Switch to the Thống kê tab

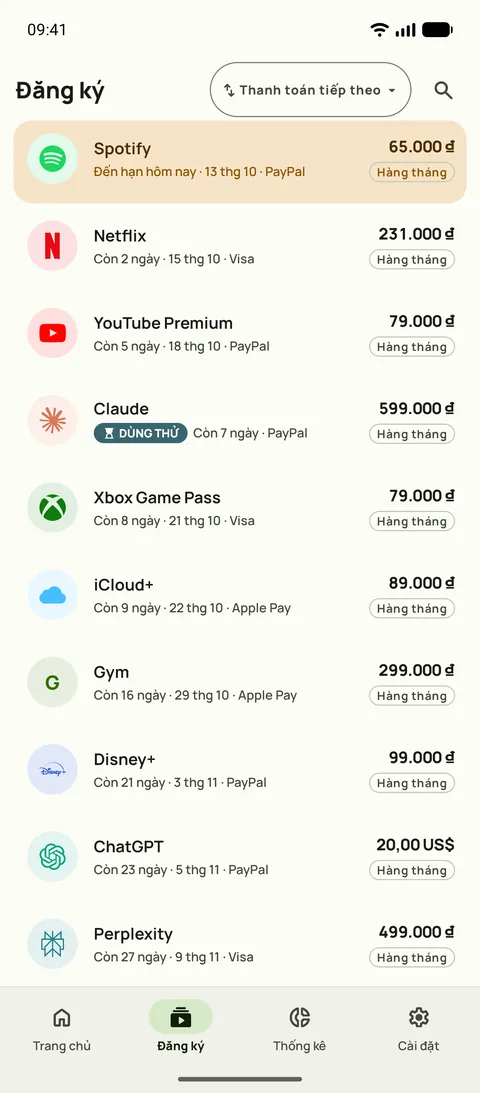[300, 1030]
